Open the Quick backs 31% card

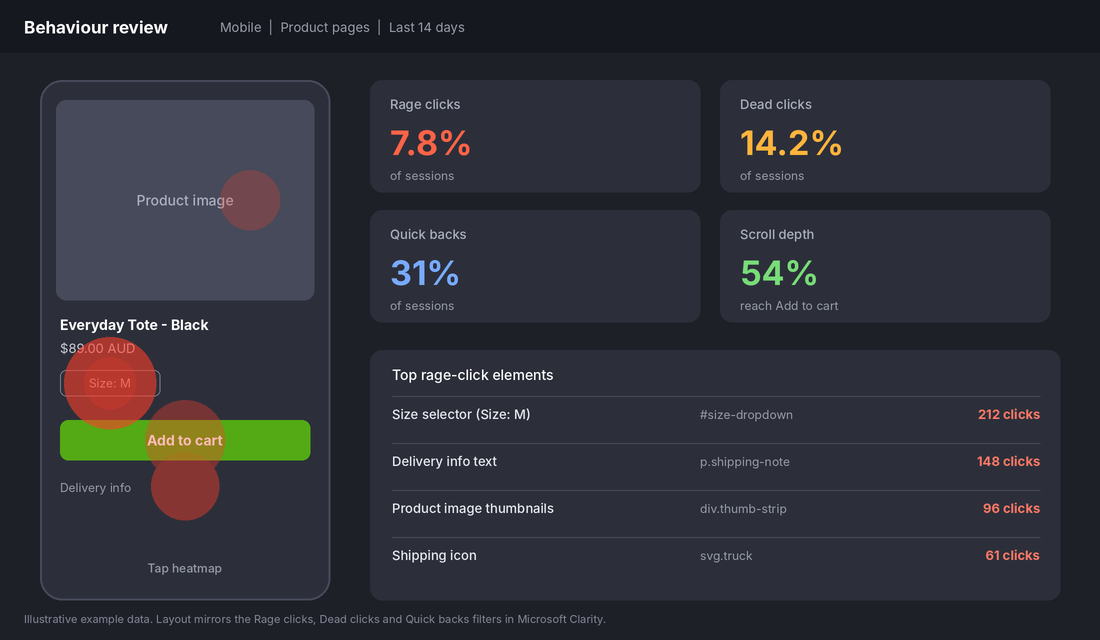point(535,266)
